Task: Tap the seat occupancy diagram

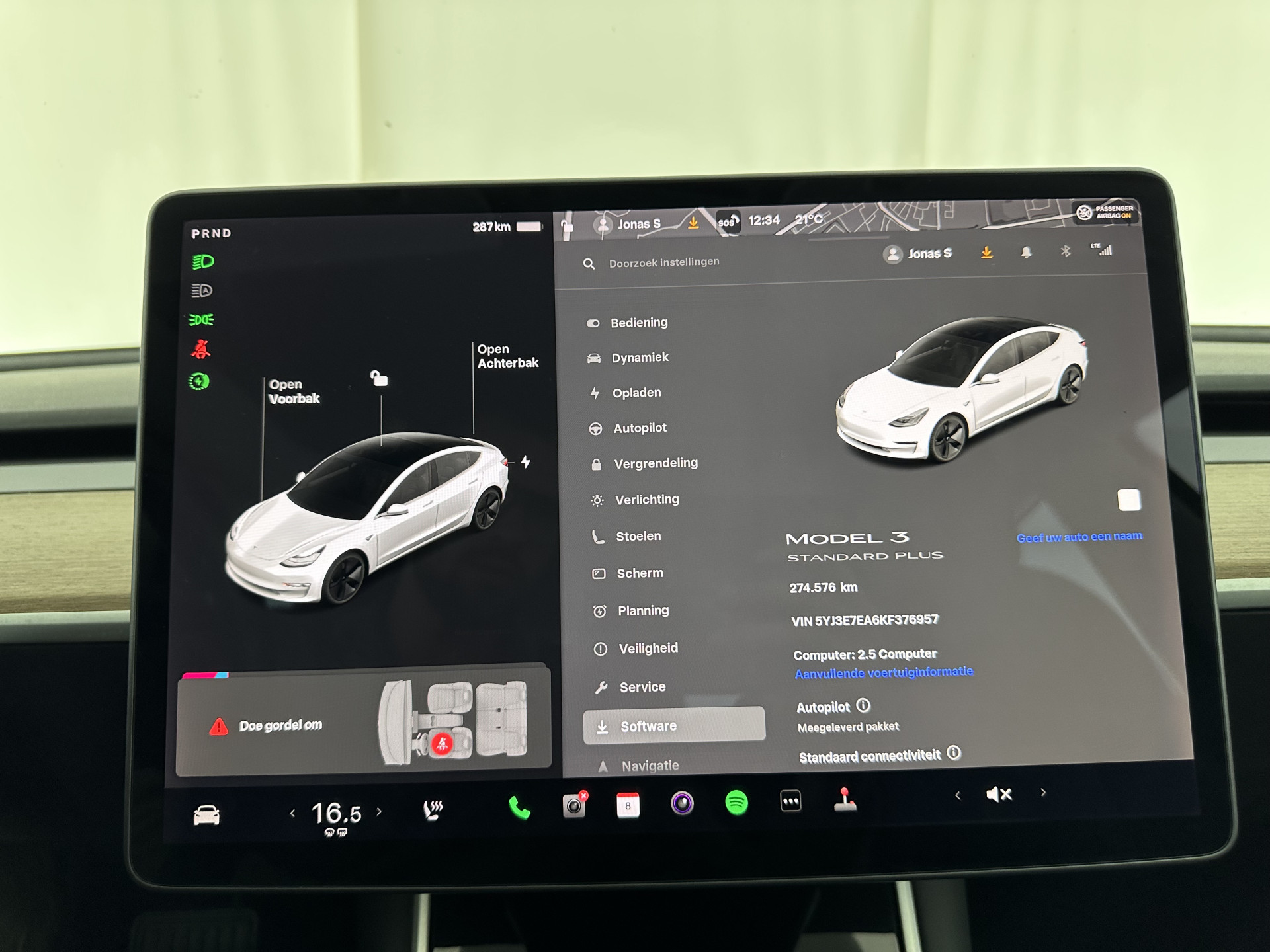Action: tap(452, 721)
